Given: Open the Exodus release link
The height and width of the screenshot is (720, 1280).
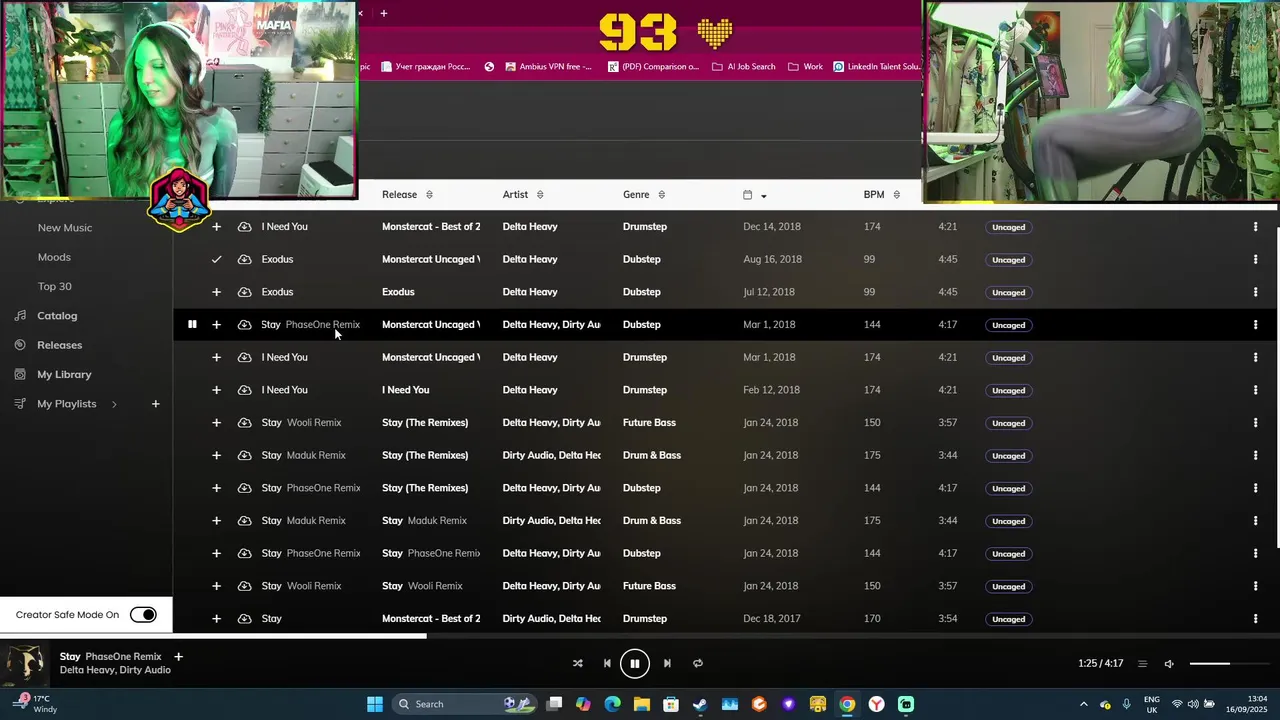Looking at the screenshot, I should pyautogui.click(x=398, y=292).
